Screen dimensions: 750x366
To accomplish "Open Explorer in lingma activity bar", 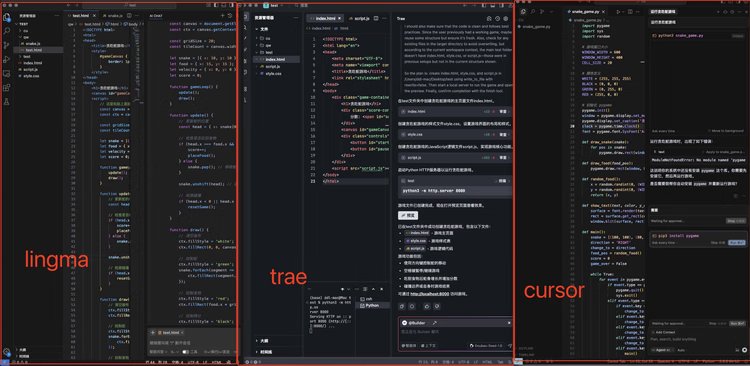I will pos(7,18).
